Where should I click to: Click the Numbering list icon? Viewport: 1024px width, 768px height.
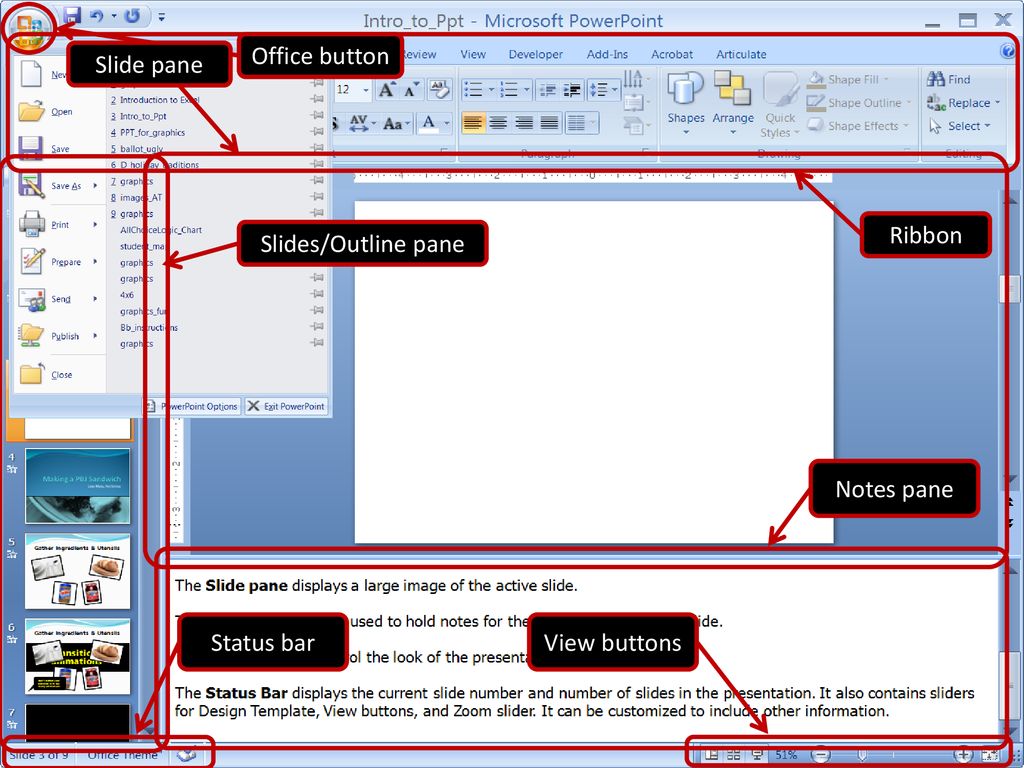pyautogui.click(x=509, y=89)
